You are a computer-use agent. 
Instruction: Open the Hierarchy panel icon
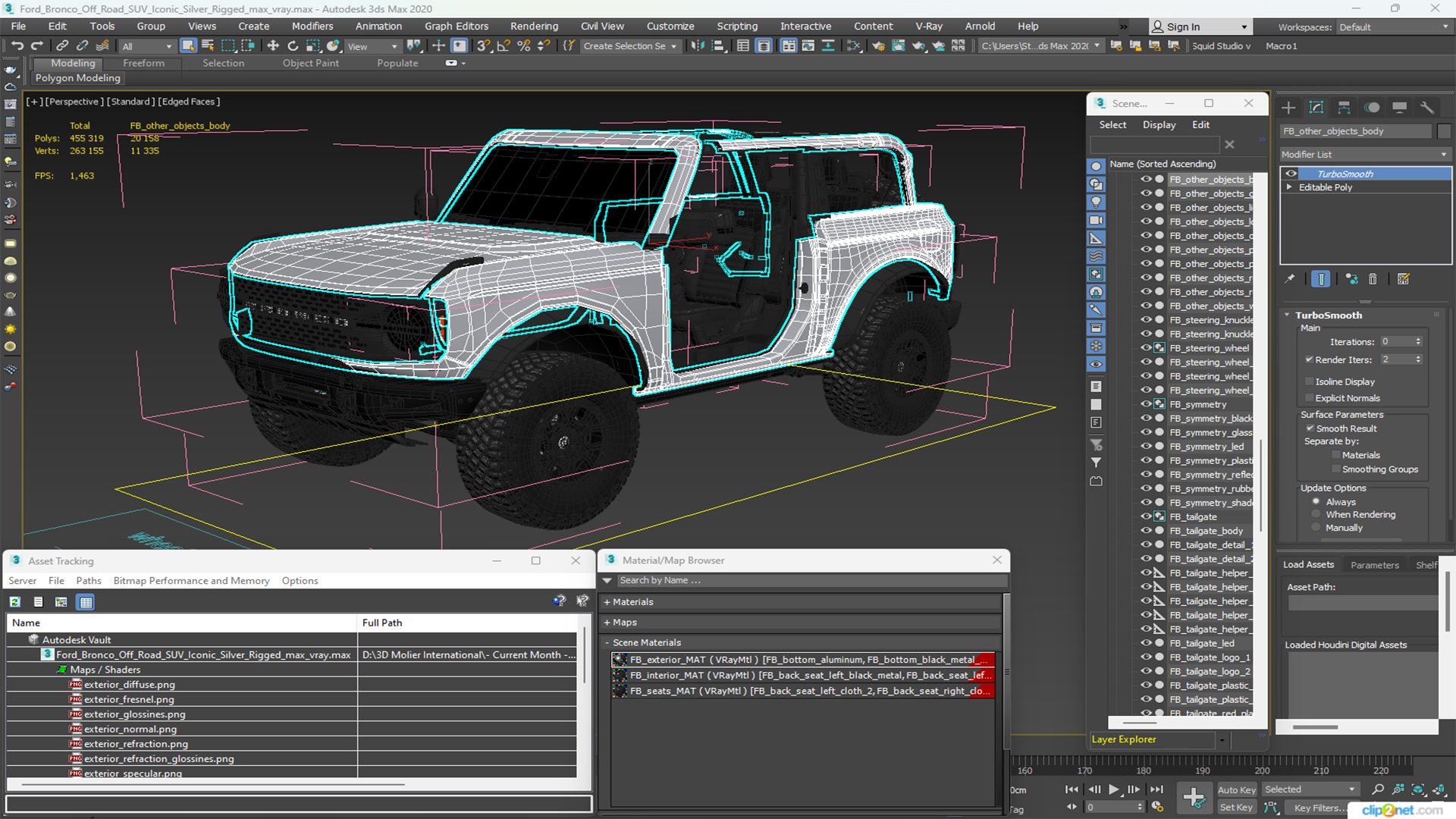pos(1344,108)
